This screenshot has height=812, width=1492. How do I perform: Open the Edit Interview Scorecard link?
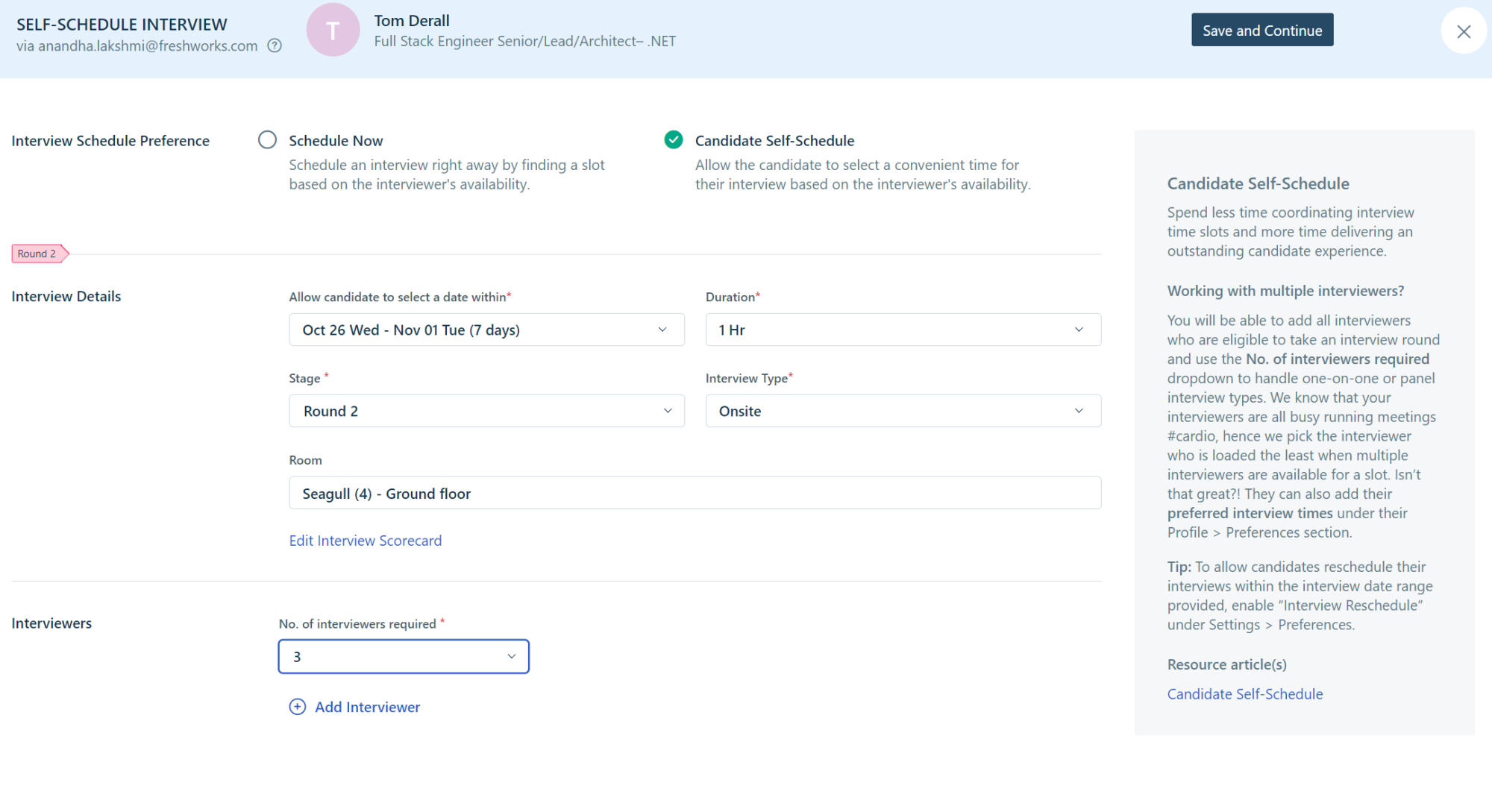[365, 541]
